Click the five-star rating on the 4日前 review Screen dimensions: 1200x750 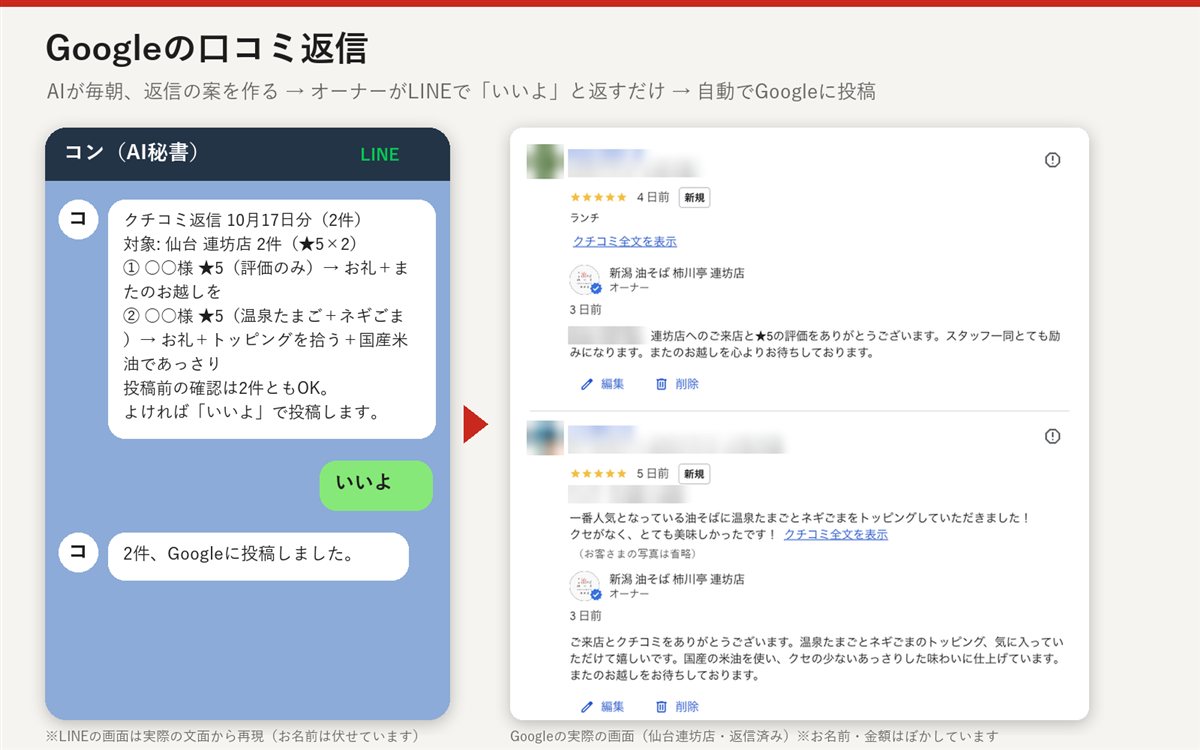pos(598,198)
